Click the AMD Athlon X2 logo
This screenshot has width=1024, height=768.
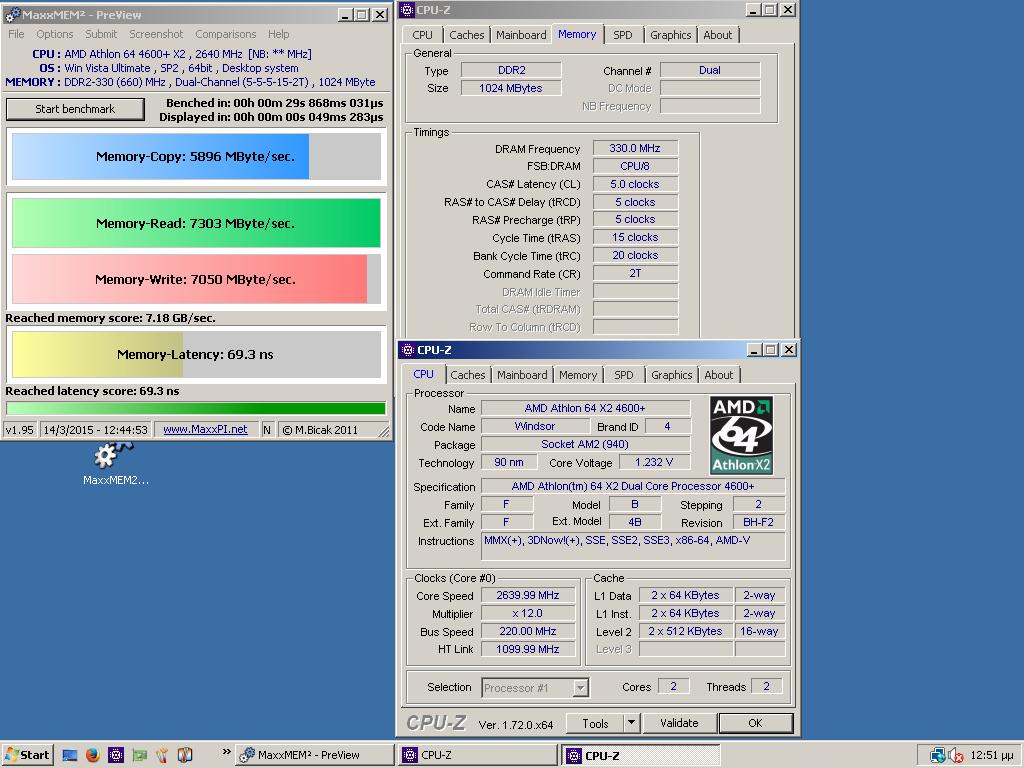coord(741,435)
